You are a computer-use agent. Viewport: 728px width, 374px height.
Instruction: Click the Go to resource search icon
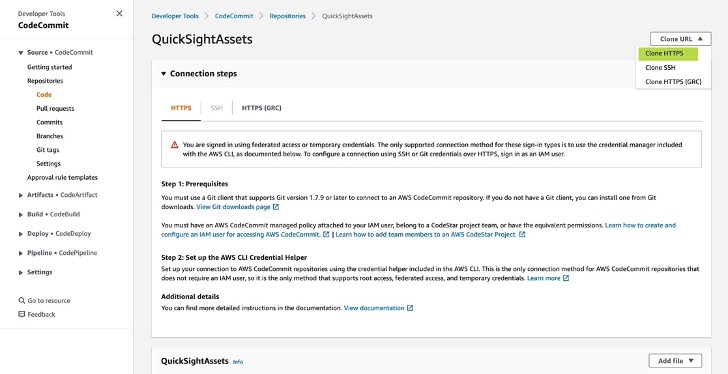tap(21, 301)
